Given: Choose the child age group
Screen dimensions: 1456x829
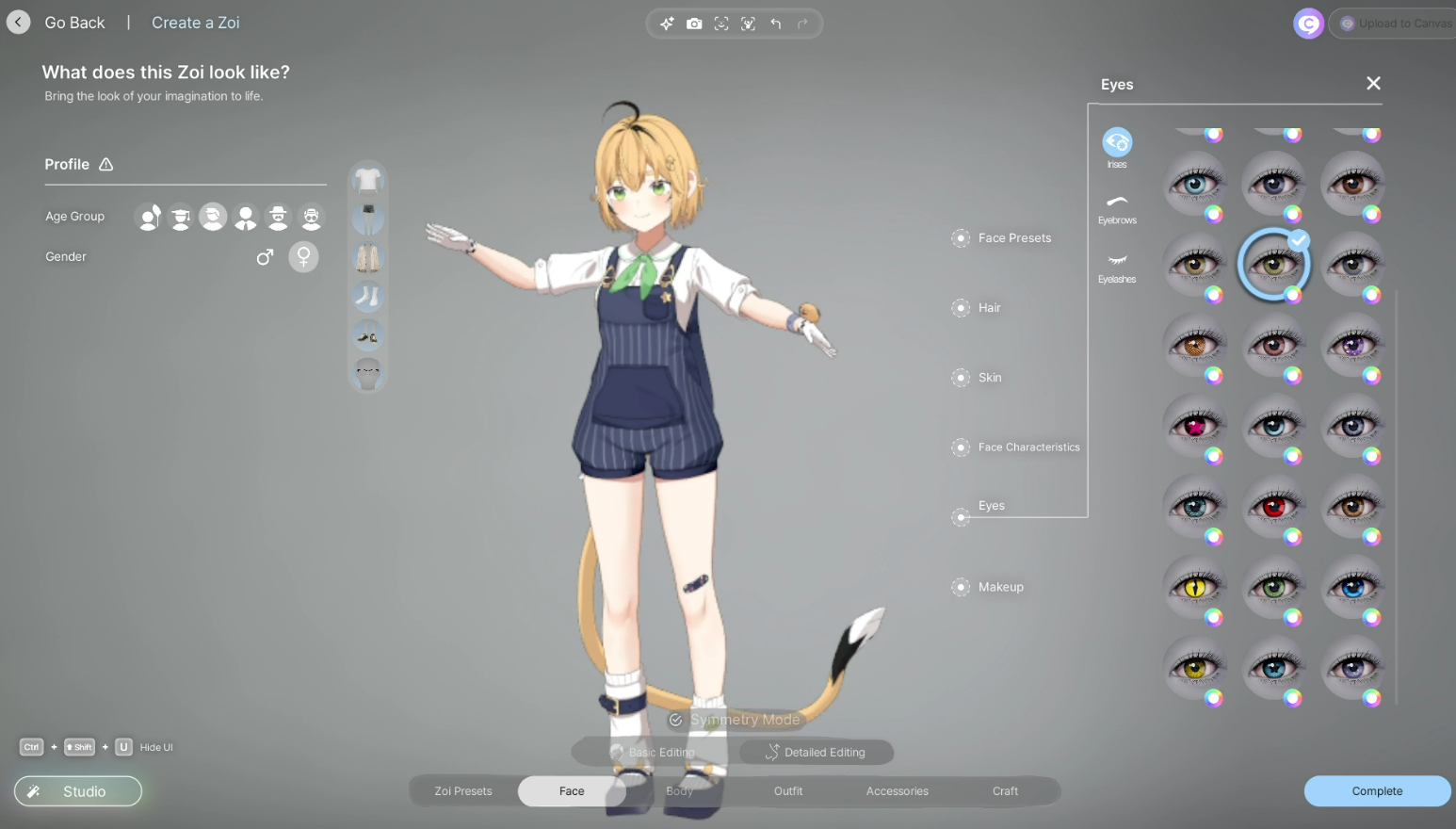Looking at the screenshot, I should click(149, 218).
